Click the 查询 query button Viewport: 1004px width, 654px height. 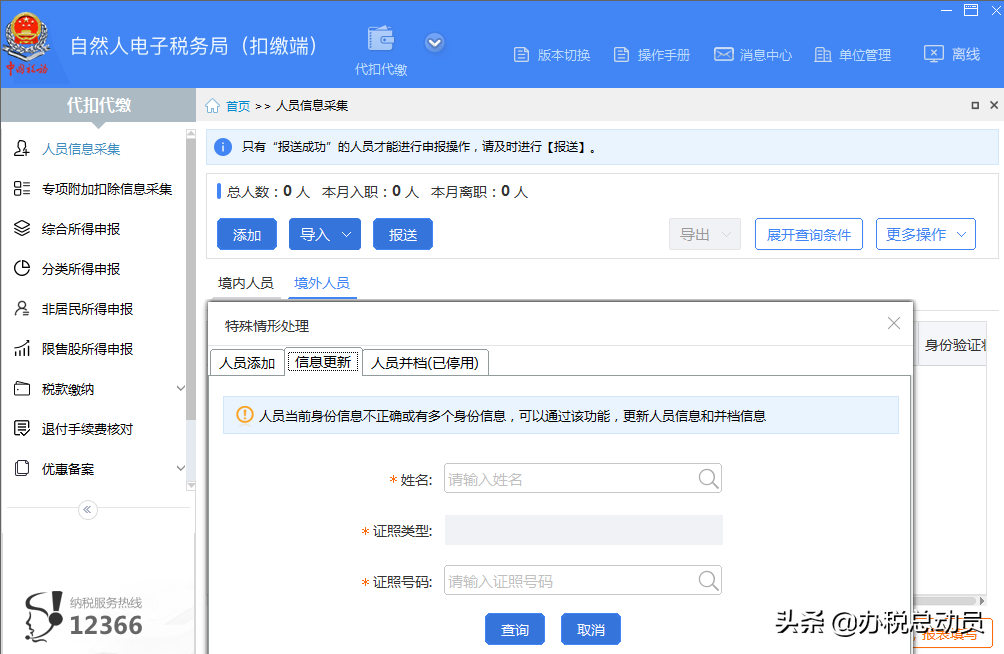point(515,629)
